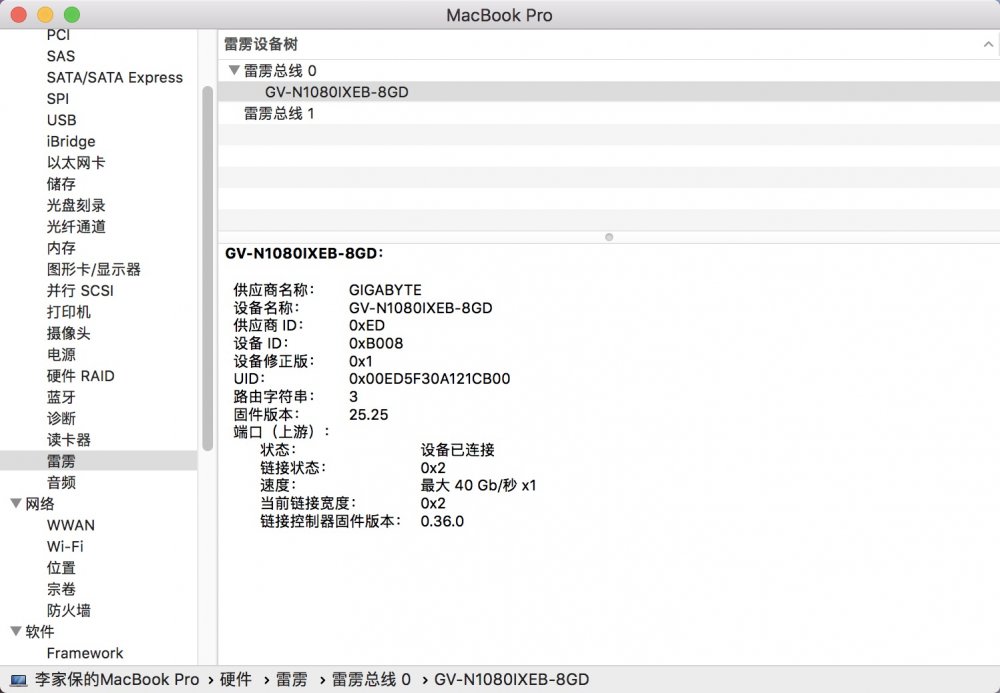
Task: Select the 网络 category label
Action: [x=40, y=504]
